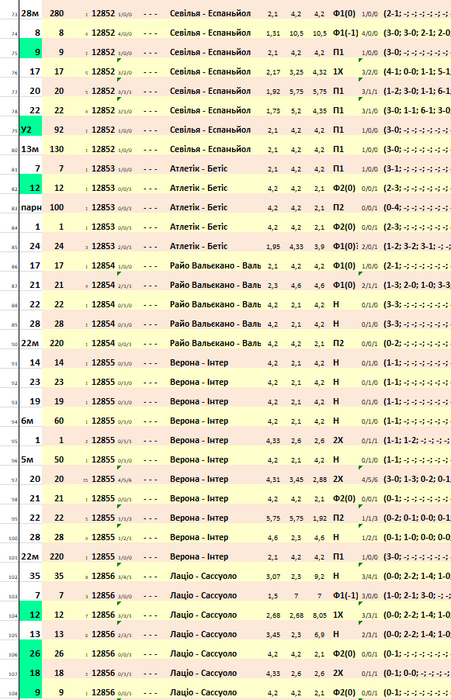Click the odds cell showing 1,31
Image resolution: width=451 pixels, height=700 pixels.
273,33
